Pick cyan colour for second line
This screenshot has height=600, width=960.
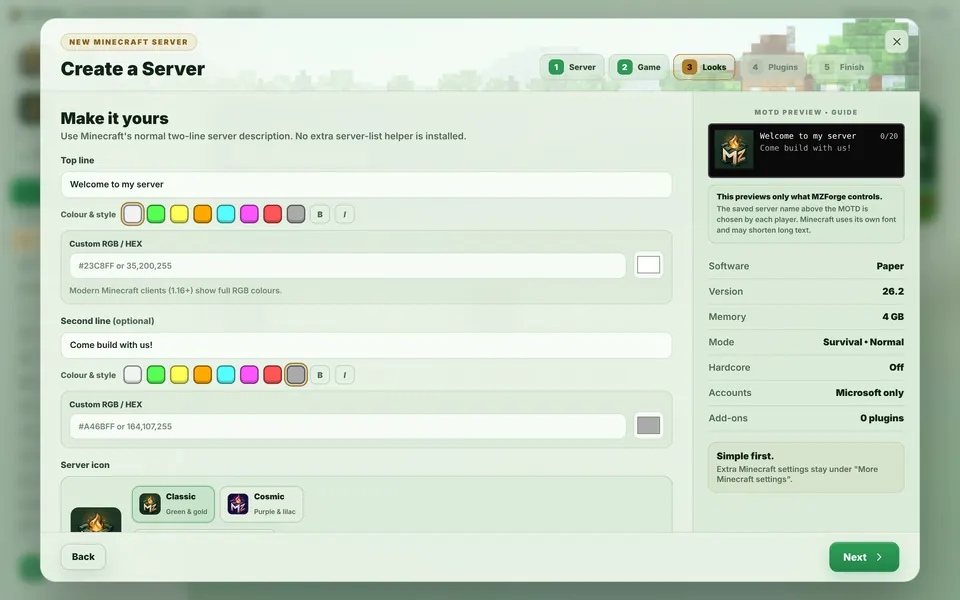coord(226,375)
